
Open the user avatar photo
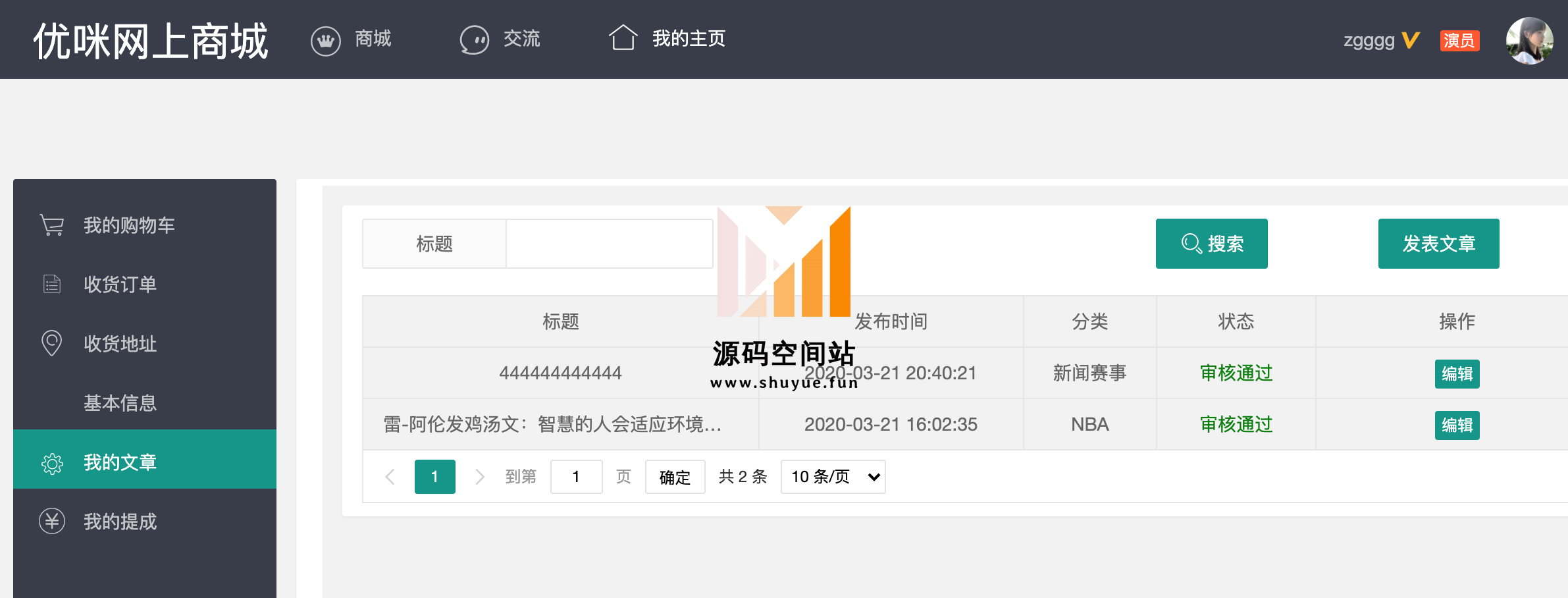pos(1530,41)
